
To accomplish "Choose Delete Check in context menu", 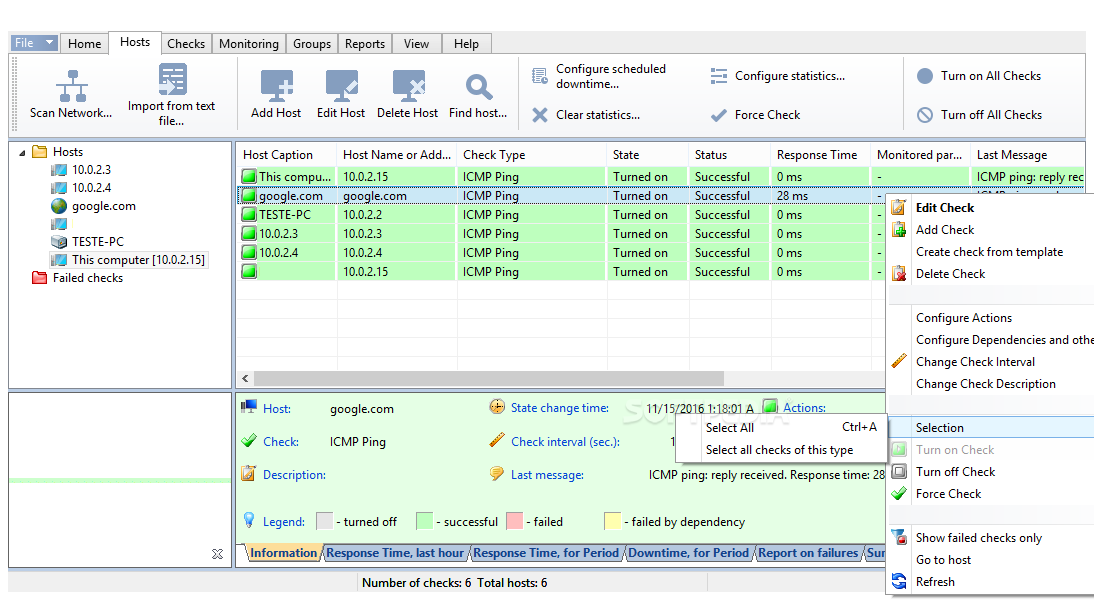I will coord(950,274).
